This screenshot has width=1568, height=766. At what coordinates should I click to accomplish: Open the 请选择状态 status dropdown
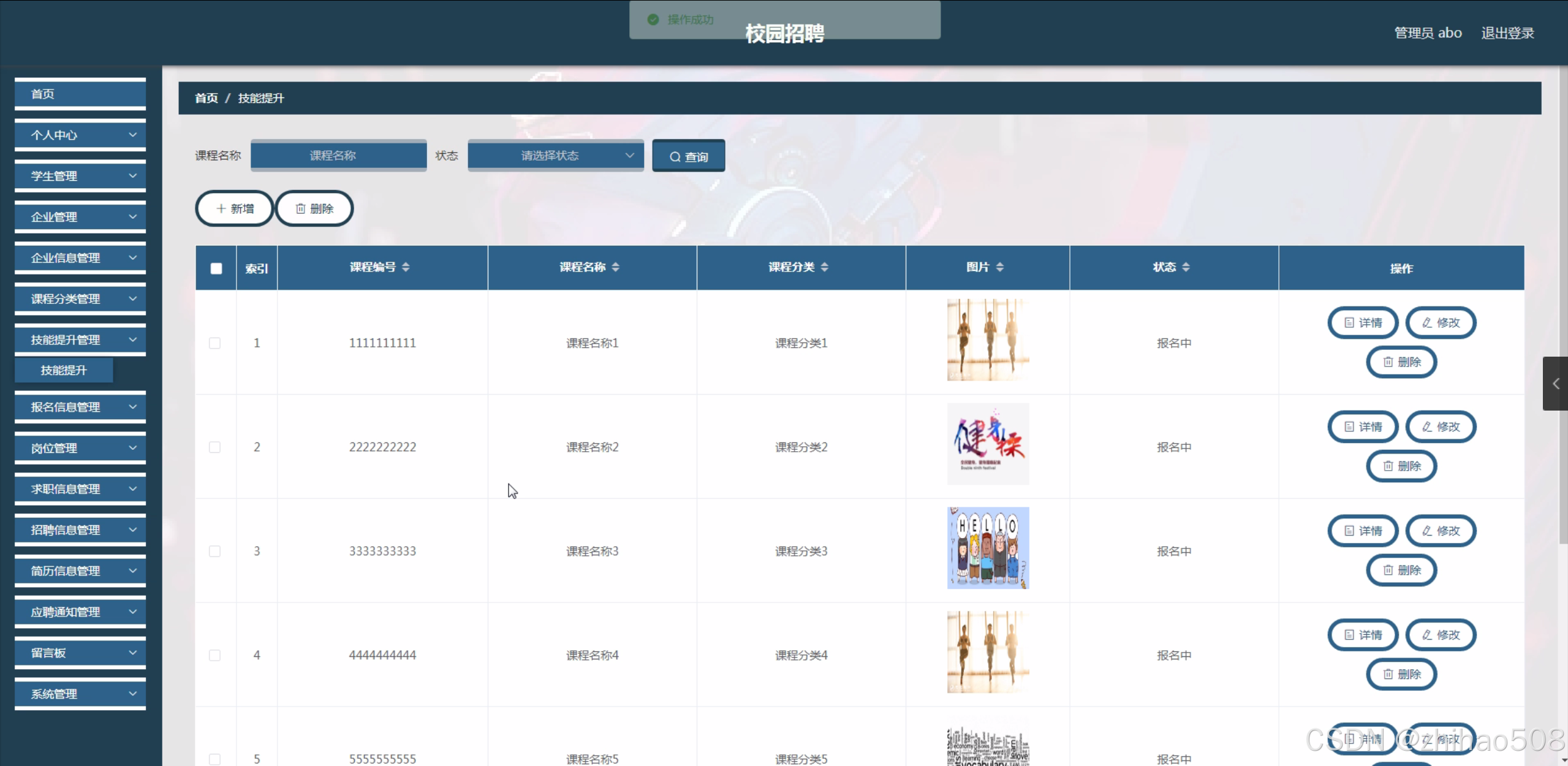click(x=555, y=156)
